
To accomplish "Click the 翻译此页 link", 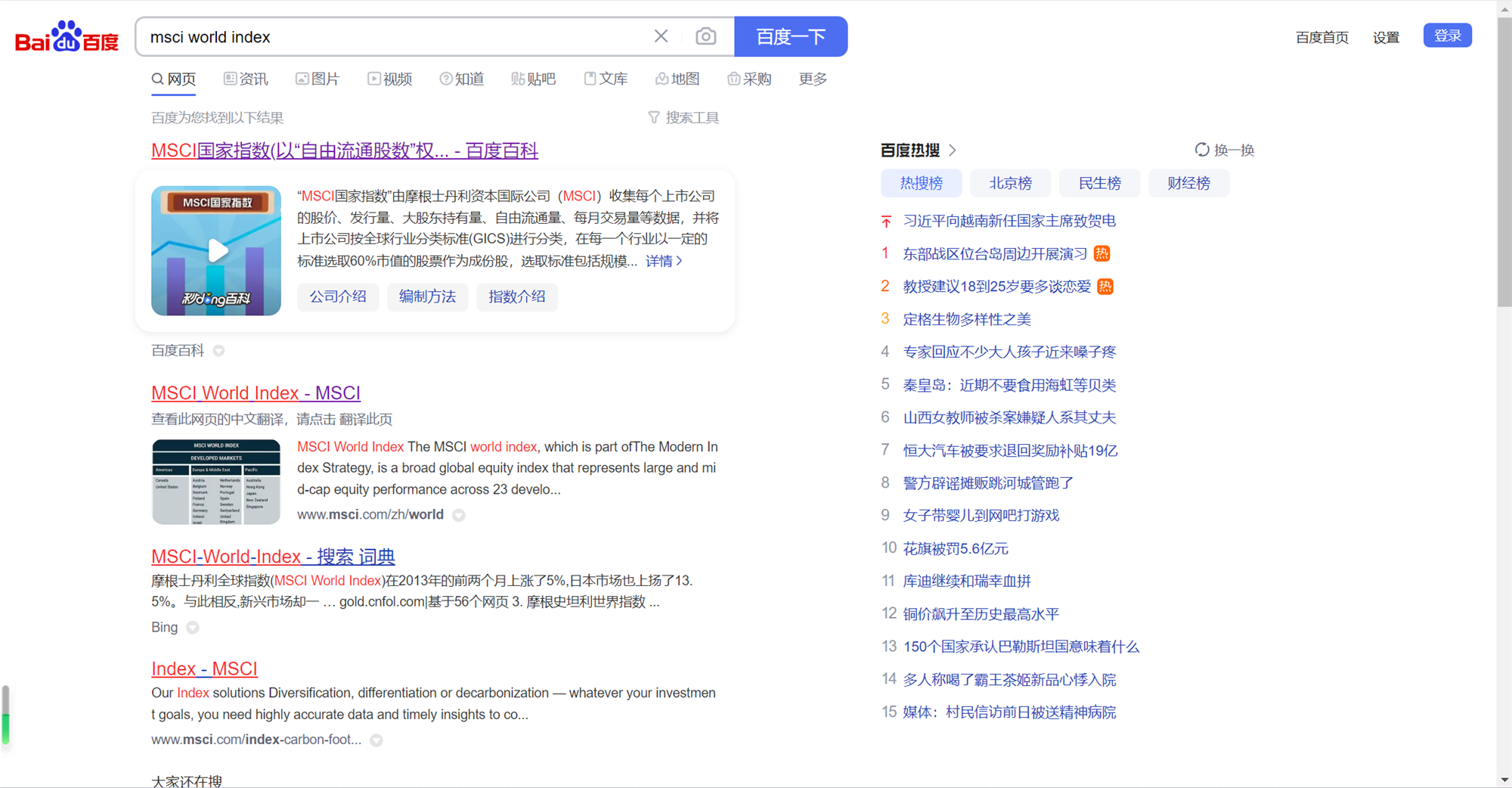I will [366, 419].
